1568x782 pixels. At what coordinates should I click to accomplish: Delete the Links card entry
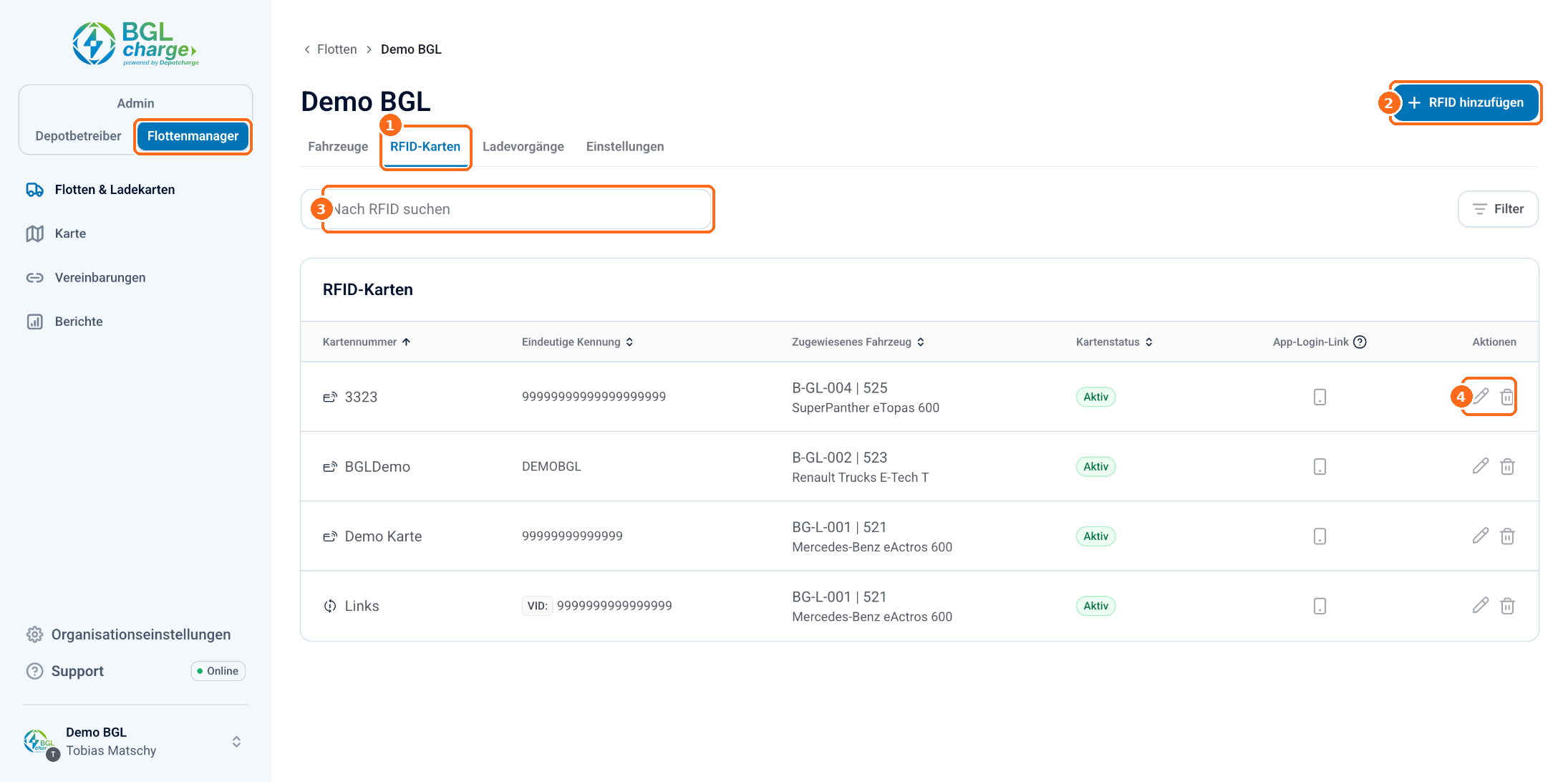point(1507,606)
